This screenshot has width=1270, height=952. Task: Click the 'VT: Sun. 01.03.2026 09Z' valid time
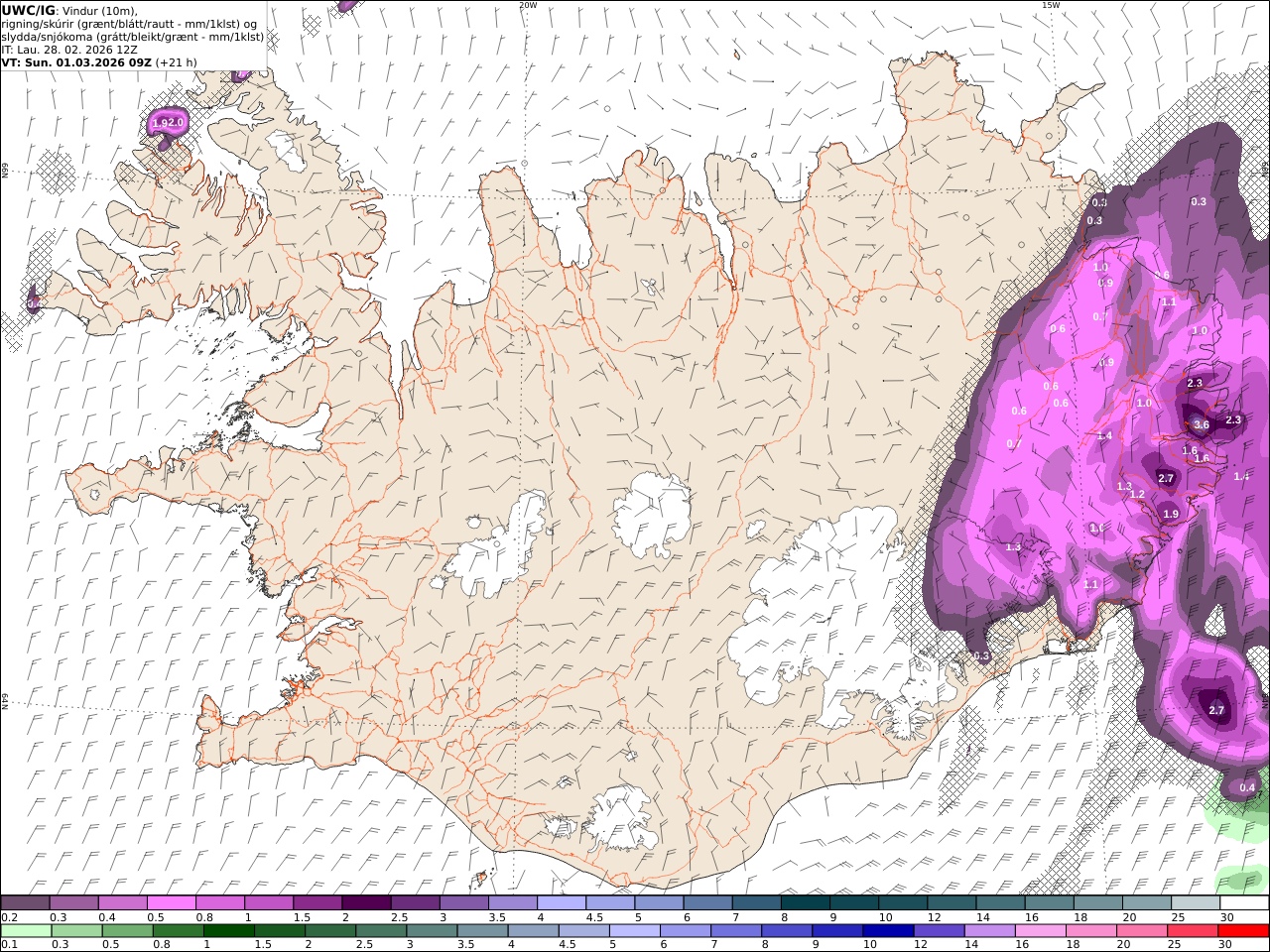tap(76, 61)
